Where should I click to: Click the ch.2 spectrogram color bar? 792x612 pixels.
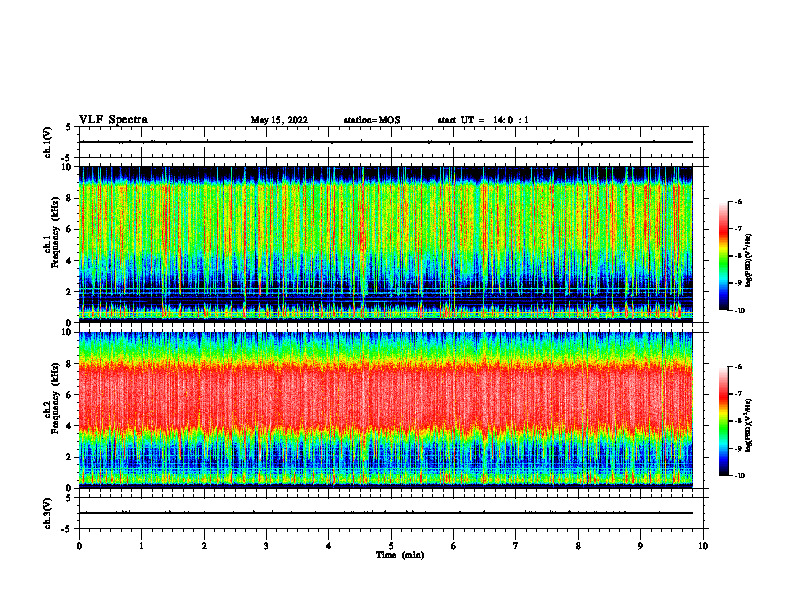724,421
